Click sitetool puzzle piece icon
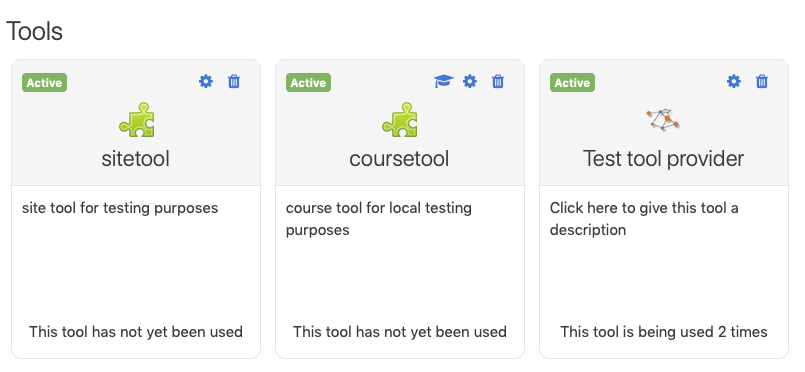 [137, 120]
